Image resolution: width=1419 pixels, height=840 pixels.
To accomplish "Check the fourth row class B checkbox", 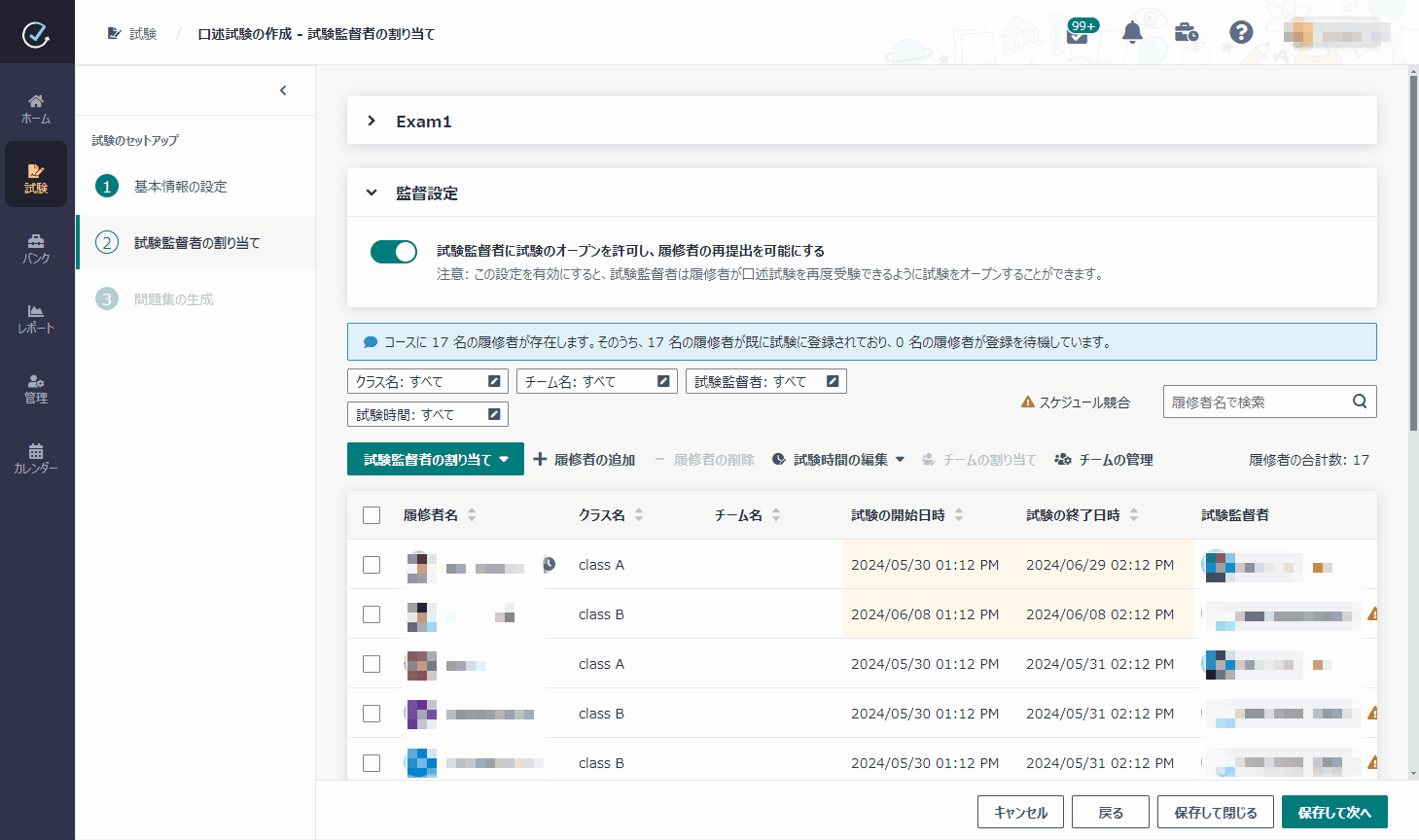I will tap(372, 714).
